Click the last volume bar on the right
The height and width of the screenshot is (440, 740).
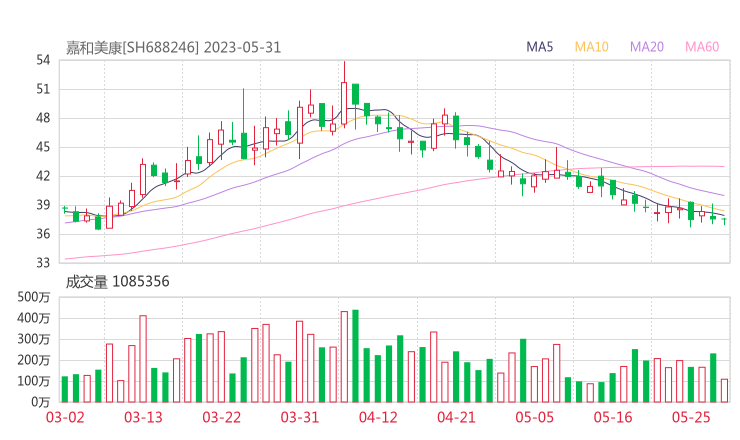[x=724, y=391]
